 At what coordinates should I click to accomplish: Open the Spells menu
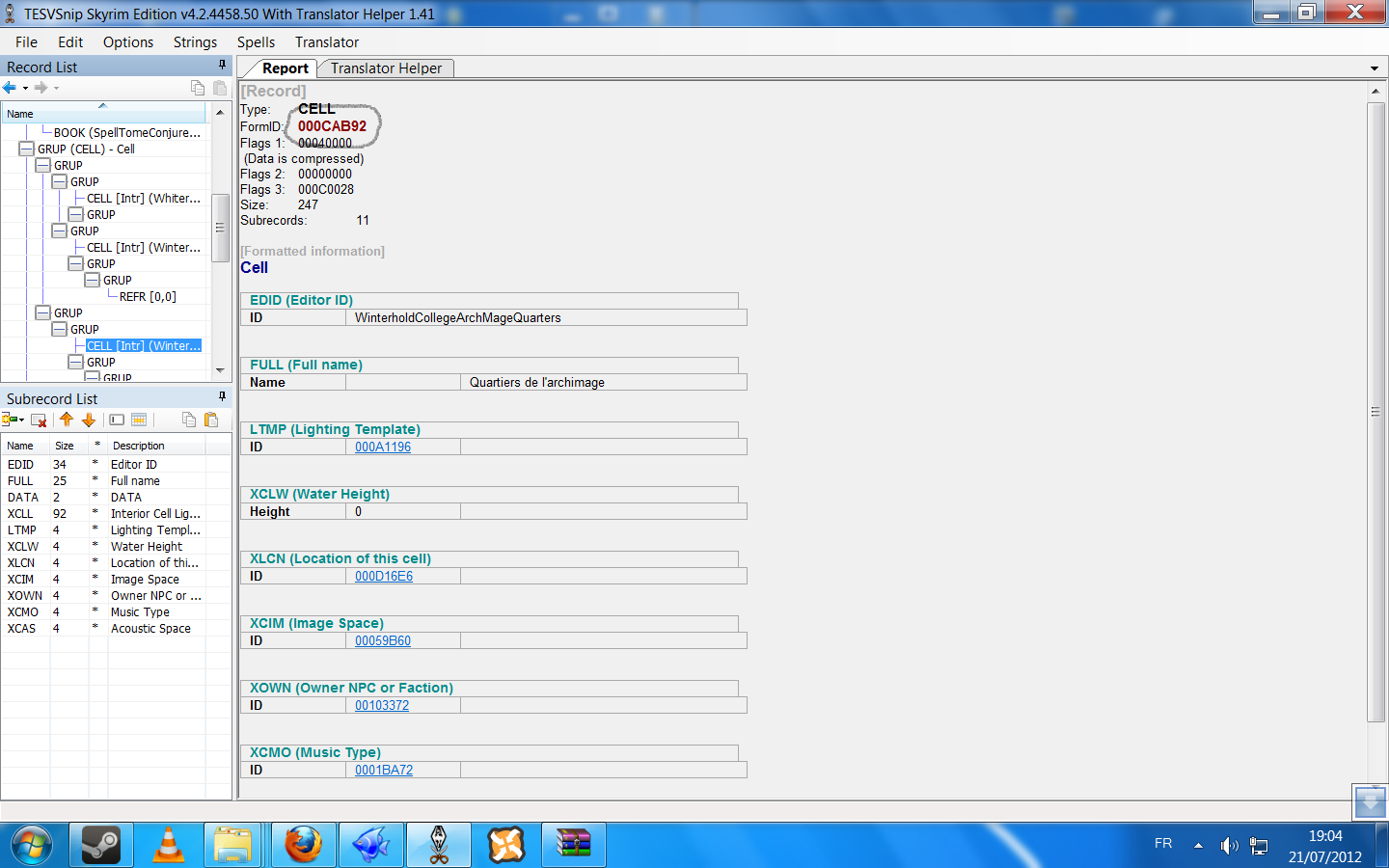tap(256, 42)
